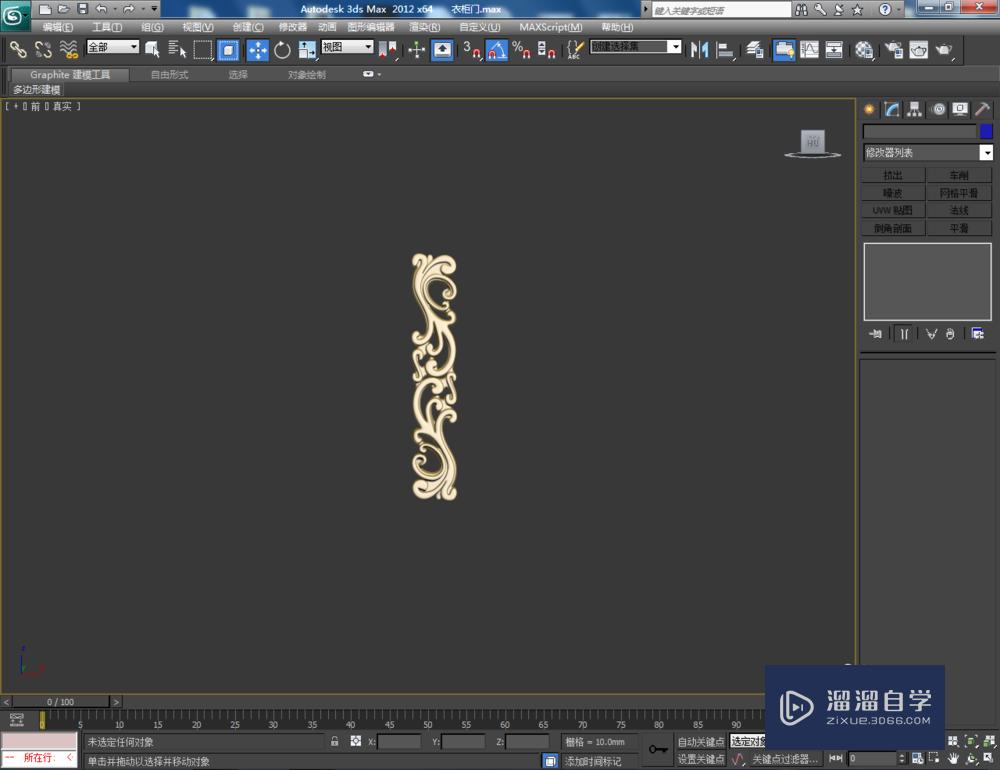Expand the Undo history arrow

[114, 9]
